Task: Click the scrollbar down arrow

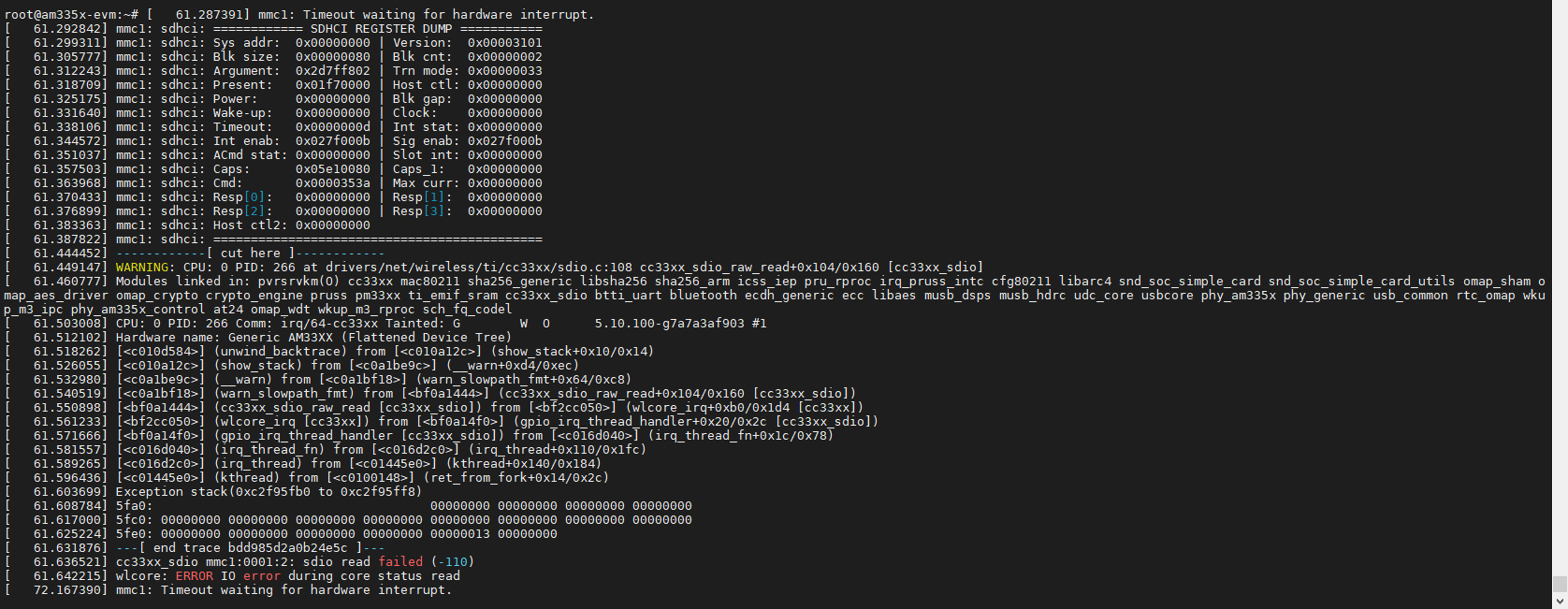Action: (x=1560, y=602)
